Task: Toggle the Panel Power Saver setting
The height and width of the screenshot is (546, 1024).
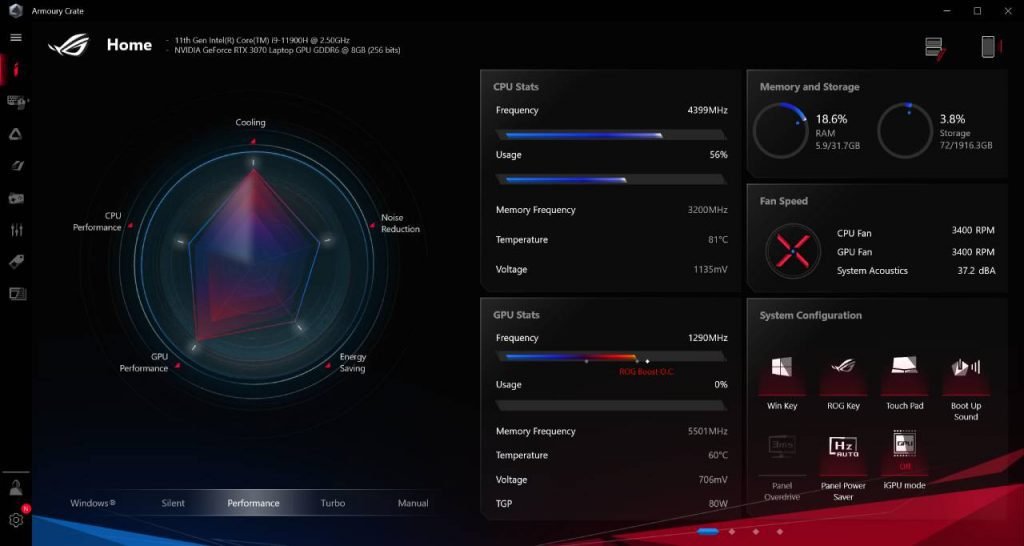Action: coord(843,468)
